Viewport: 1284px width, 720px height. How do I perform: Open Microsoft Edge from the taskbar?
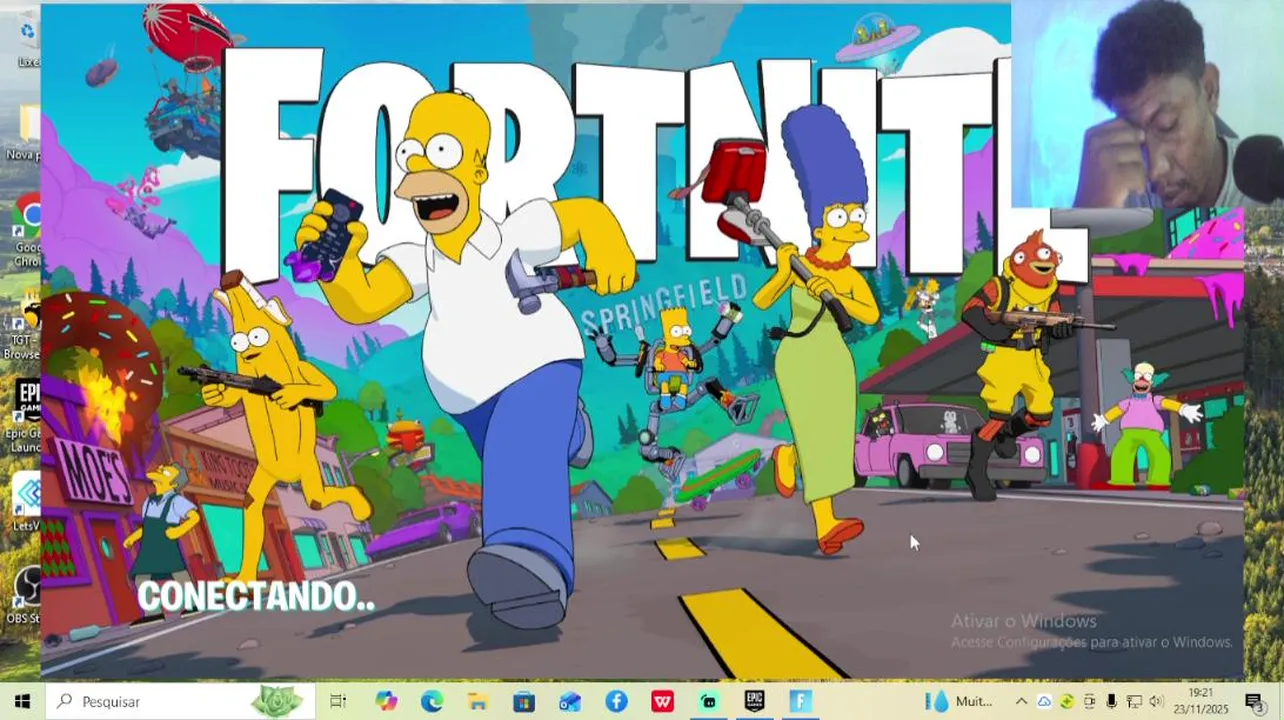coord(432,702)
